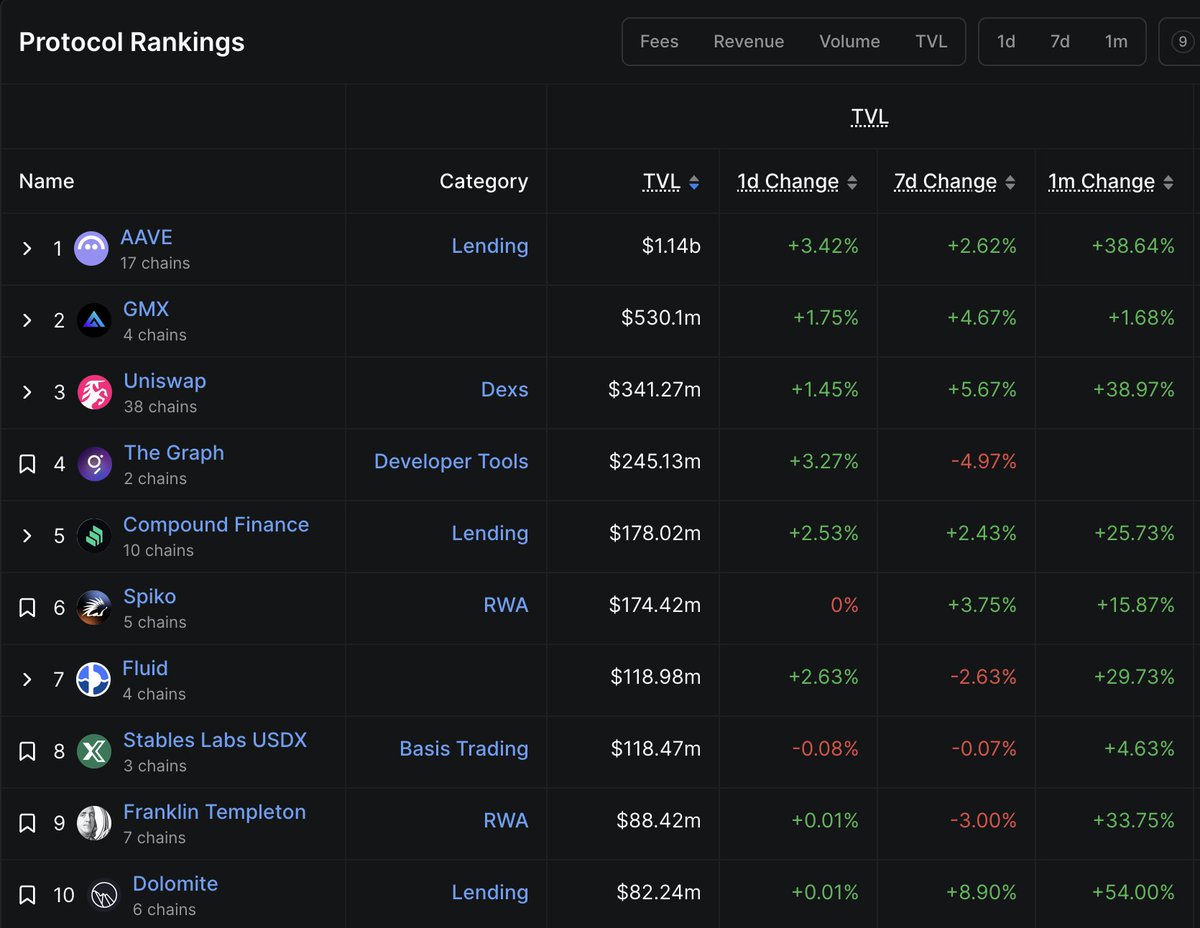Image resolution: width=1200 pixels, height=928 pixels.
Task: Expand the Compound Finance row chevron
Action: (28, 536)
